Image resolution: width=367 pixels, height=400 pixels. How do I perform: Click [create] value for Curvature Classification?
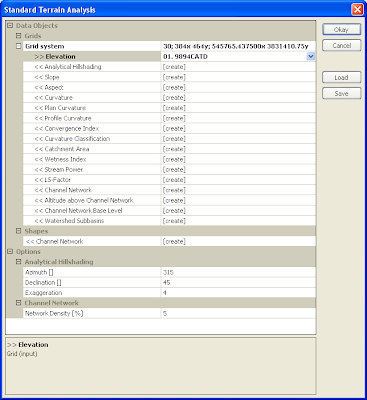pyautogui.click(x=174, y=139)
